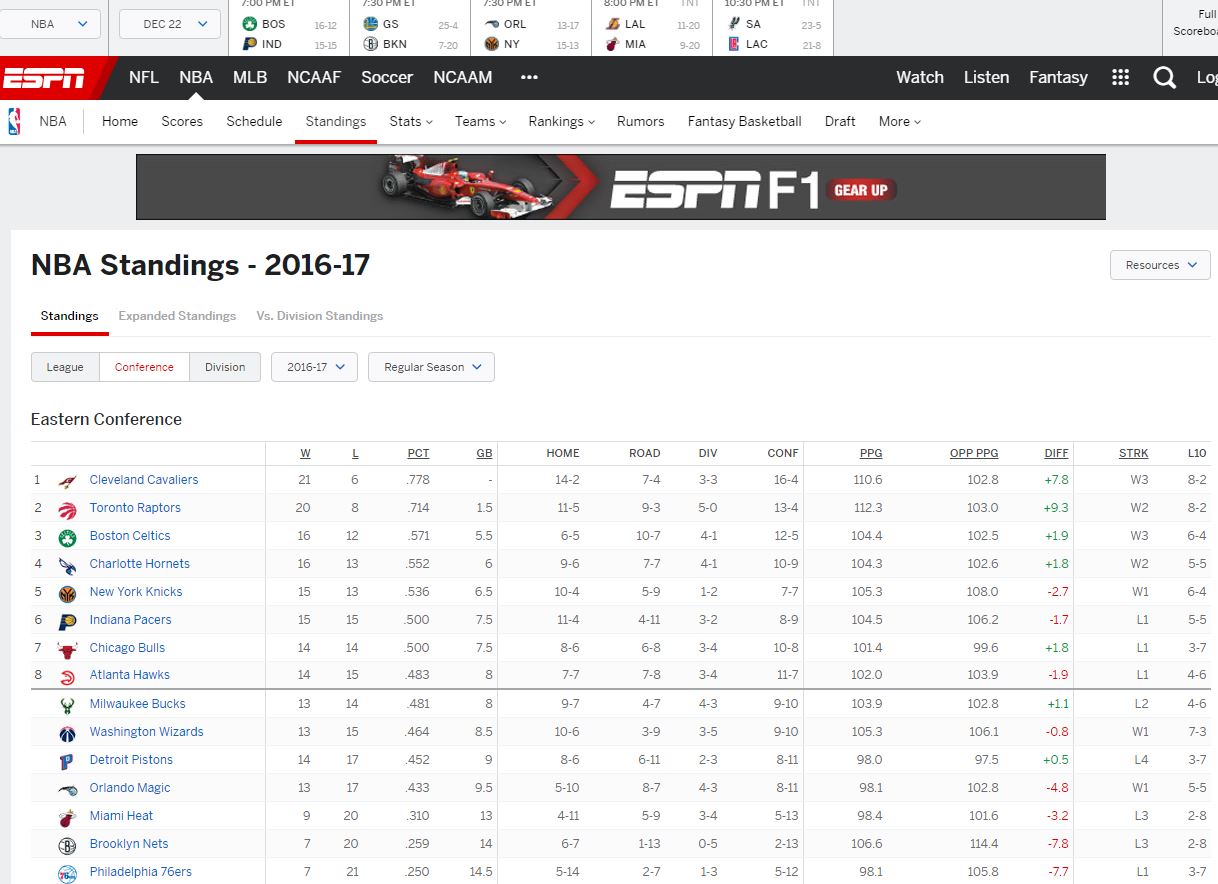The image size is (1218, 884).
Task: Open the Soccer section in top nav
Action: coord(387,78)
